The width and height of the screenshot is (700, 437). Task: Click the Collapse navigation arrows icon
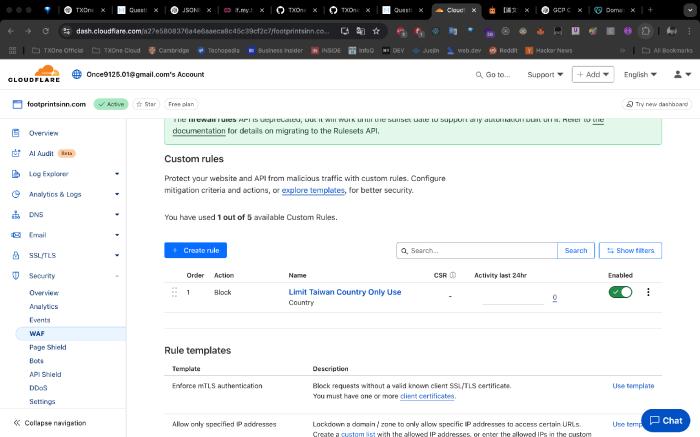[x=17, y=423]
